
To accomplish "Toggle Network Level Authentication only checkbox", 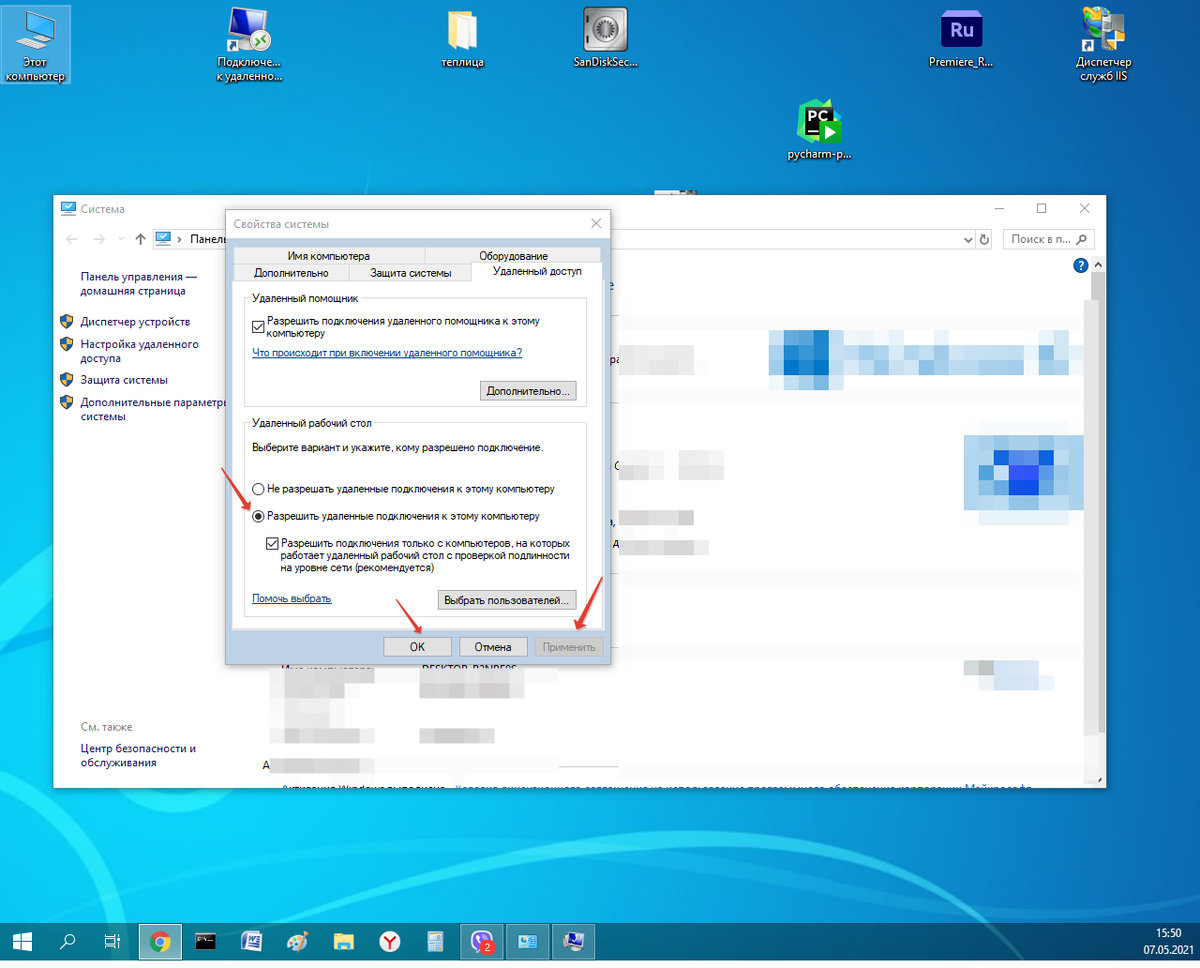I will (272, 543).
